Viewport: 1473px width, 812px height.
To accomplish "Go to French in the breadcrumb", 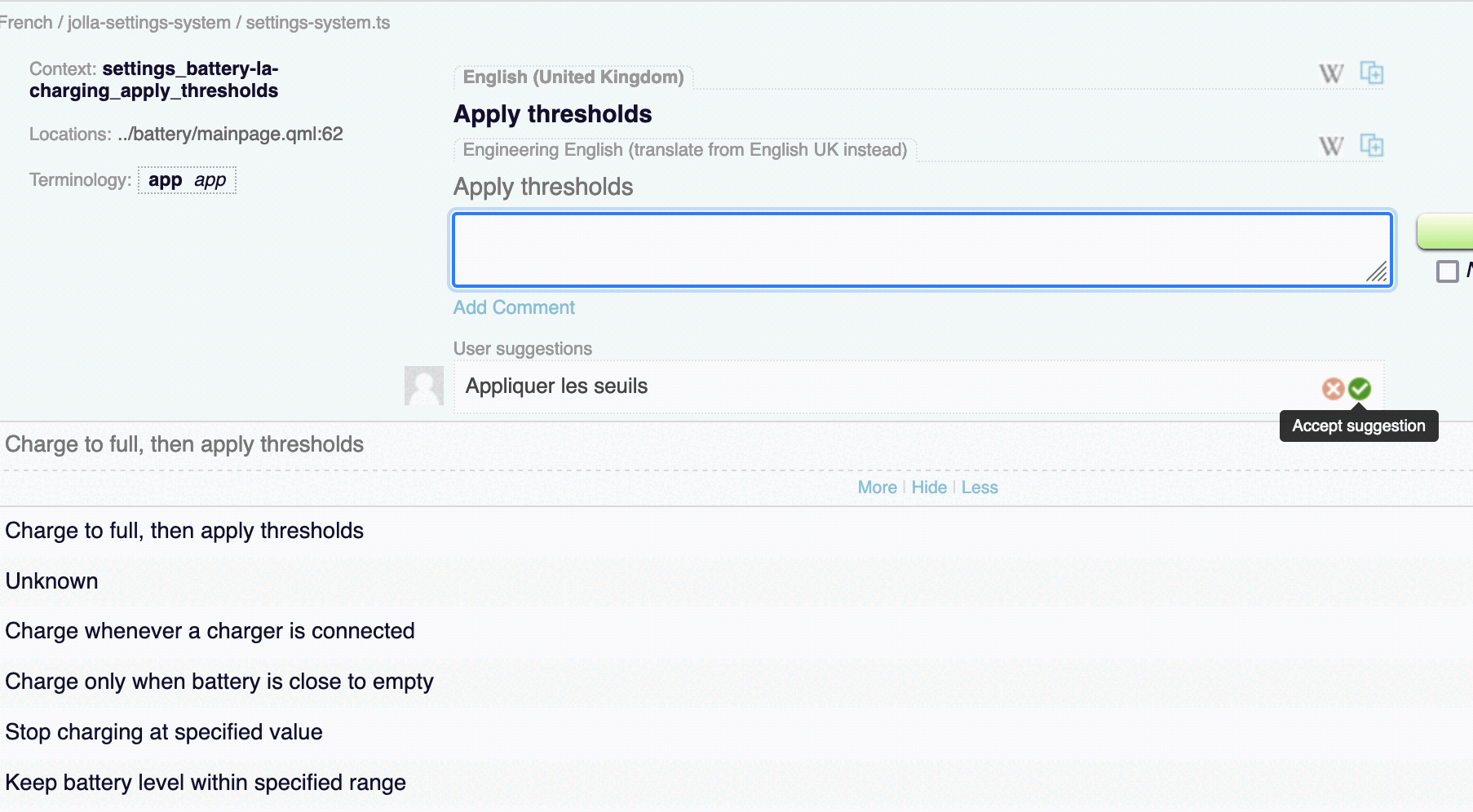I will (x=26, y=23).
